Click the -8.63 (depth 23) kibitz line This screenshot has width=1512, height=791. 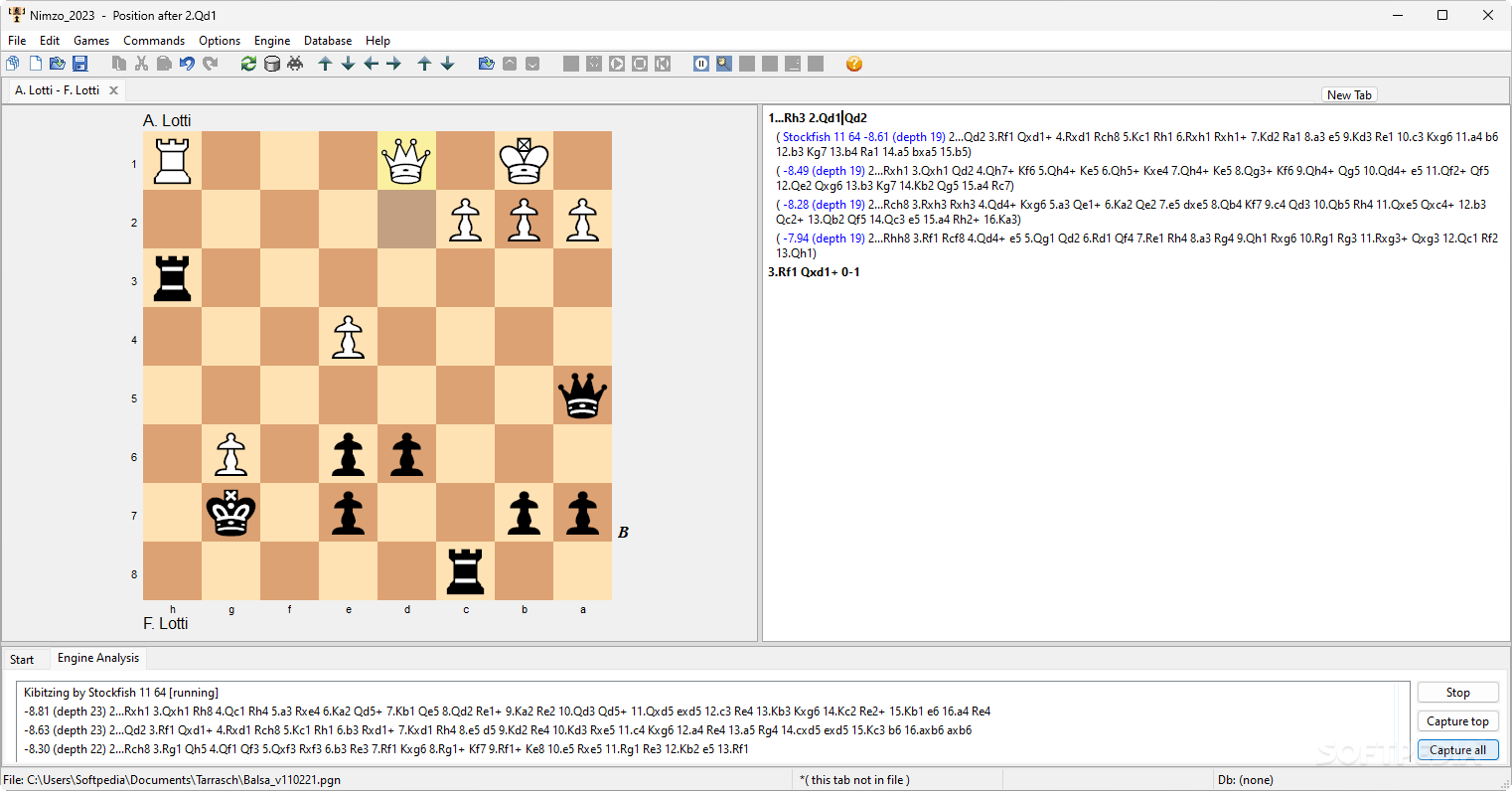click(x=498, y=730)
